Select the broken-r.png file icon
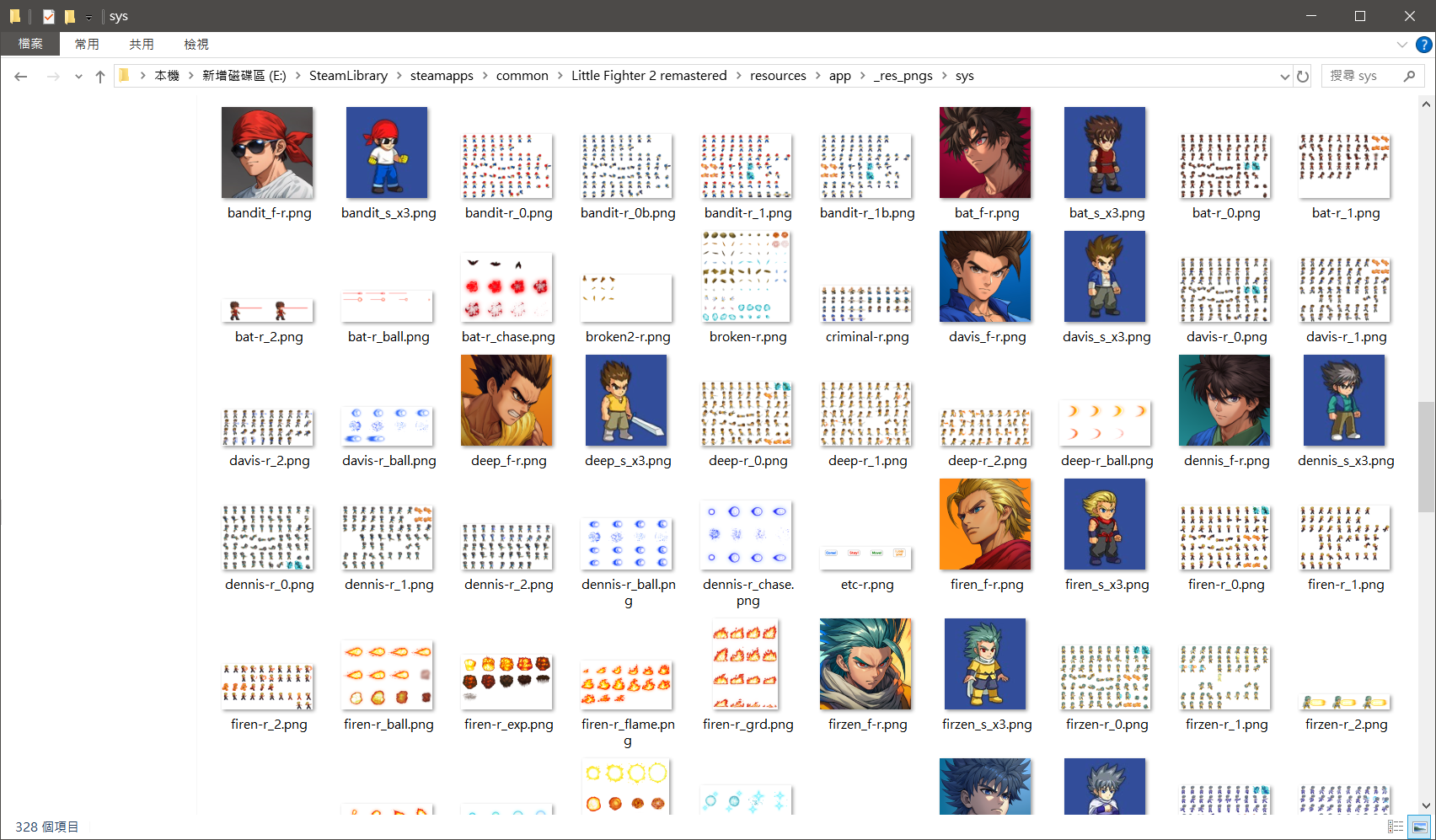 [x=746, y=276]
